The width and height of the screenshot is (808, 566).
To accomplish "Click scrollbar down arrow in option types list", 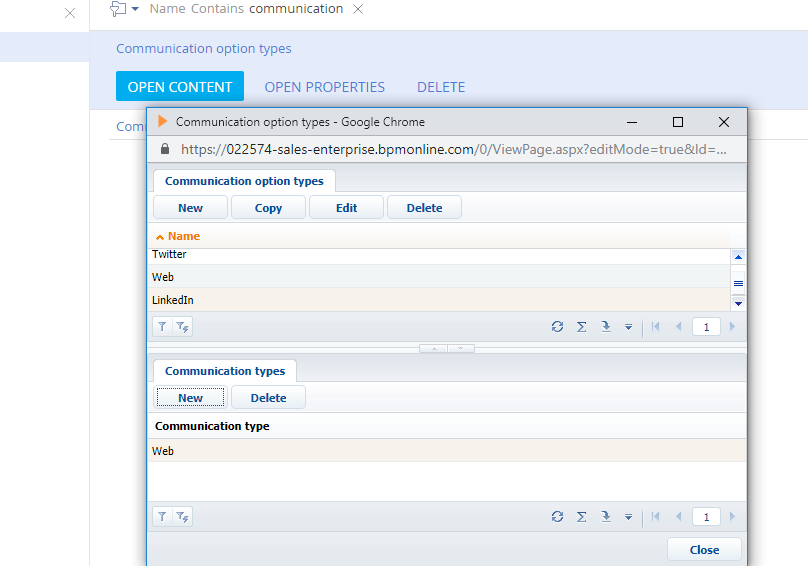I will tap(738, 304).
